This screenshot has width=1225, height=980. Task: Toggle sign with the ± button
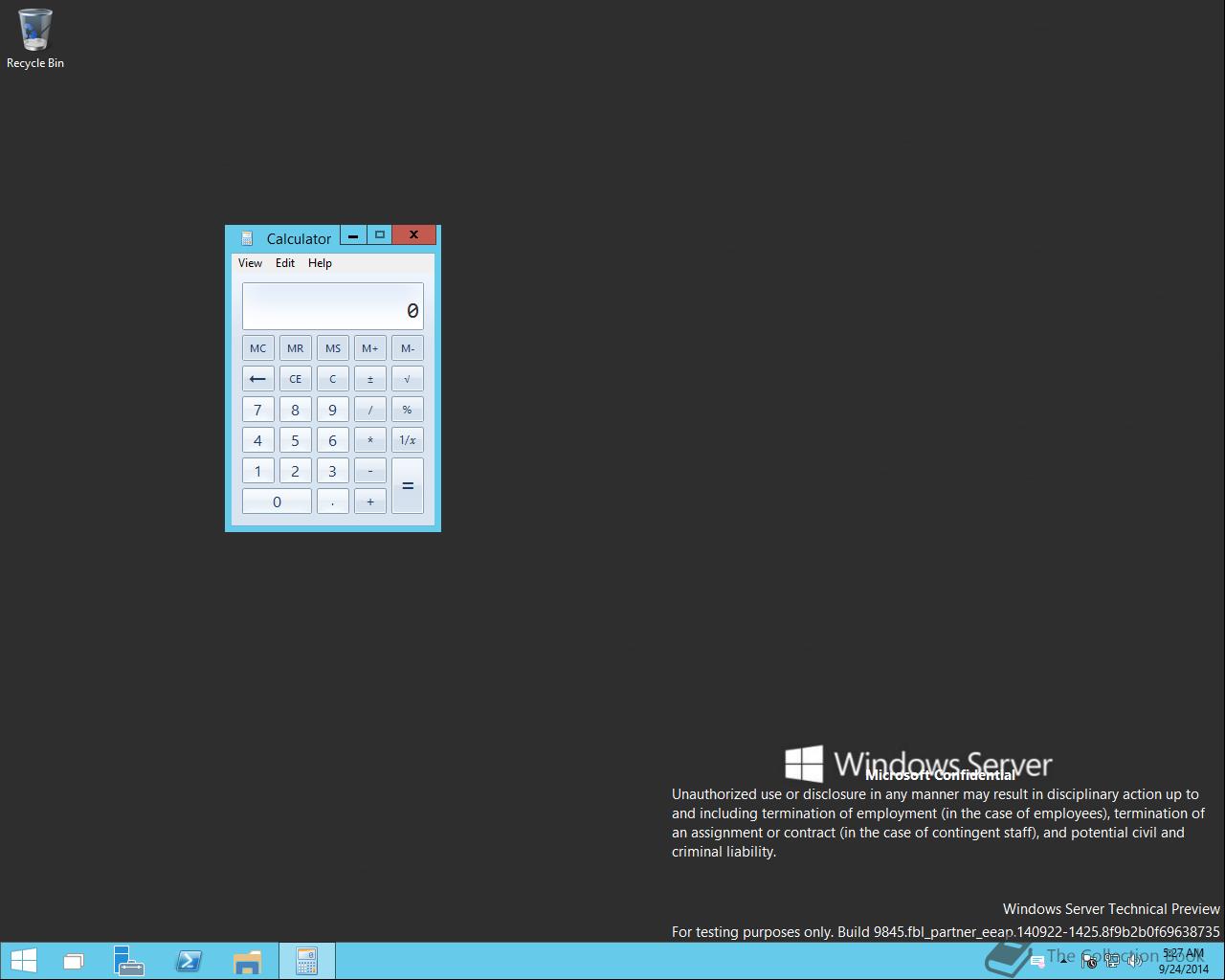pos(369,379)
